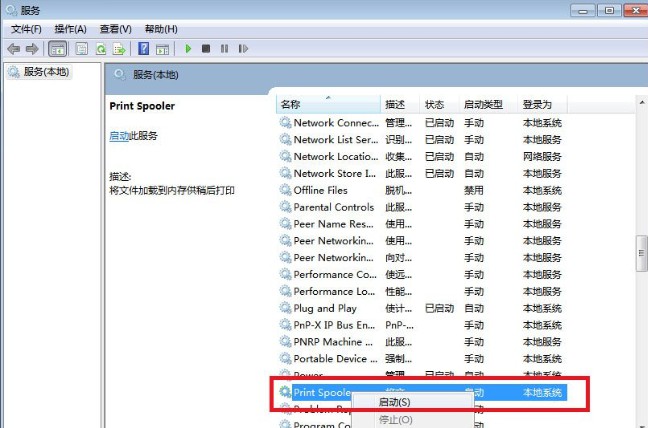Screen dimensions: 648x428
Task: Click the Refresh toolbar icon
Action: [100, 48]
